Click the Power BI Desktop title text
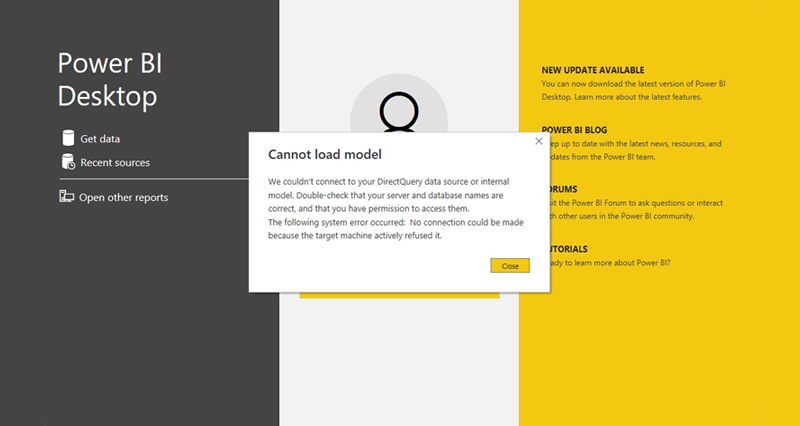This screenshot has width=800, height=426. 110,80
